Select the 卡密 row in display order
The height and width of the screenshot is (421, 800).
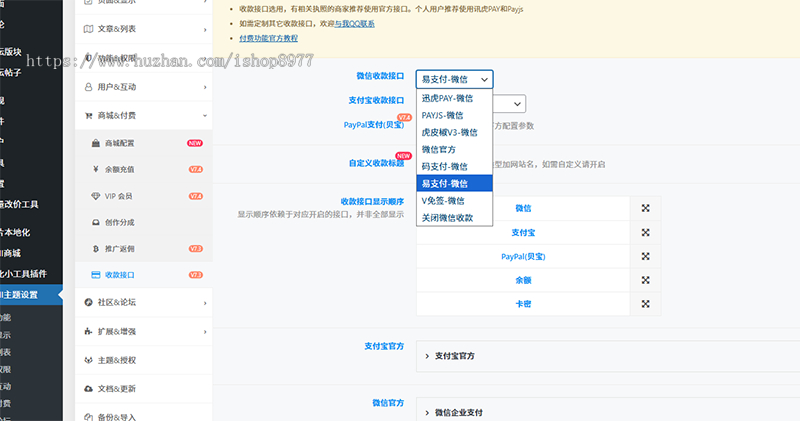pos(523,304)
